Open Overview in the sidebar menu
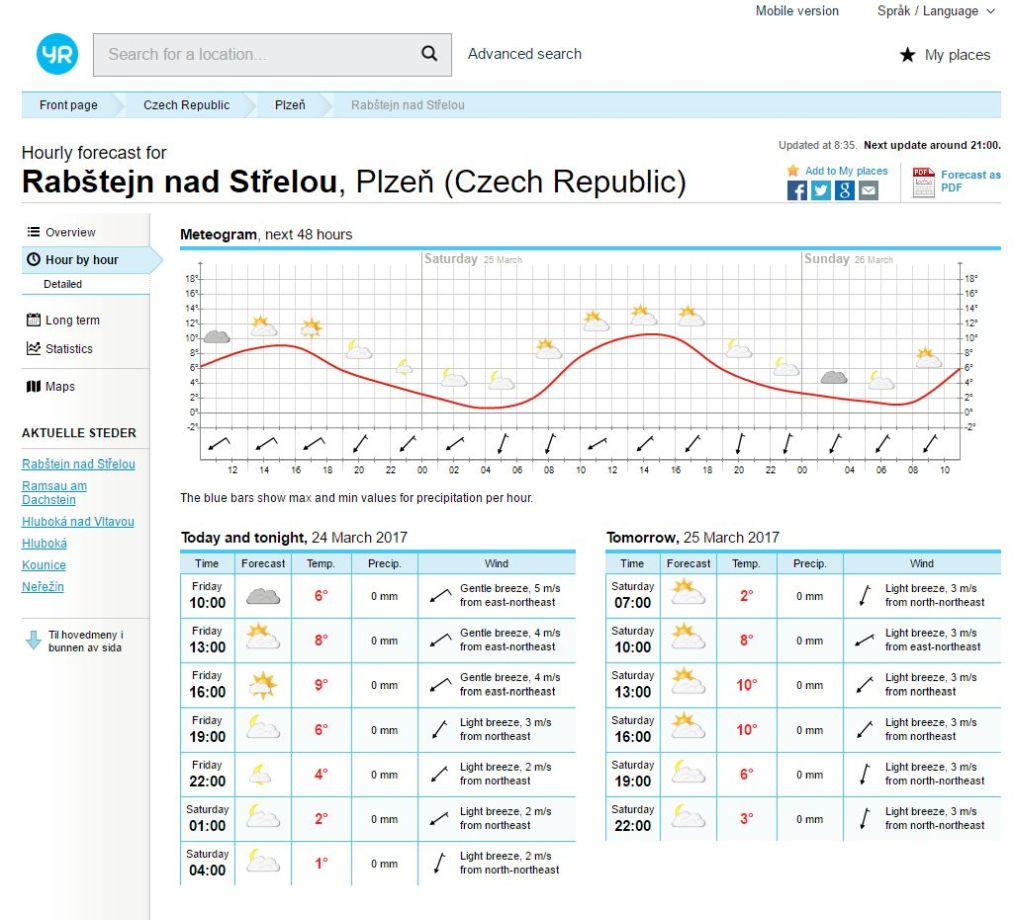 point(71,232)
